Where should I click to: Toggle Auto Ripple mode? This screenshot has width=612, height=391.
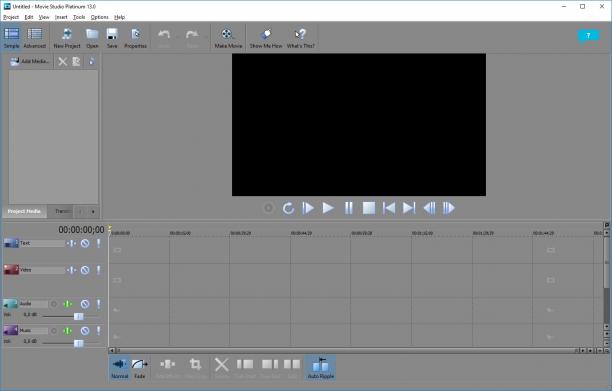tap(320, 368)
